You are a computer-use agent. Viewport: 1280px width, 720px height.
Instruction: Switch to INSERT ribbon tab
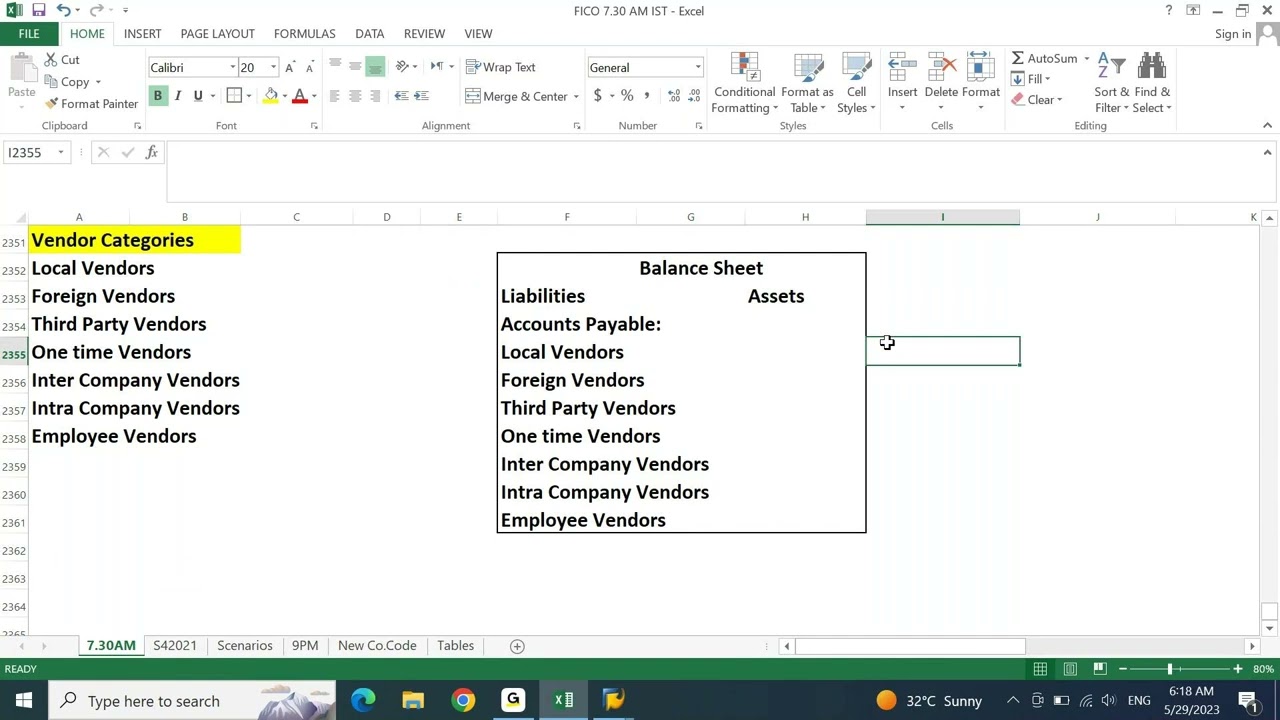(142, 34)
